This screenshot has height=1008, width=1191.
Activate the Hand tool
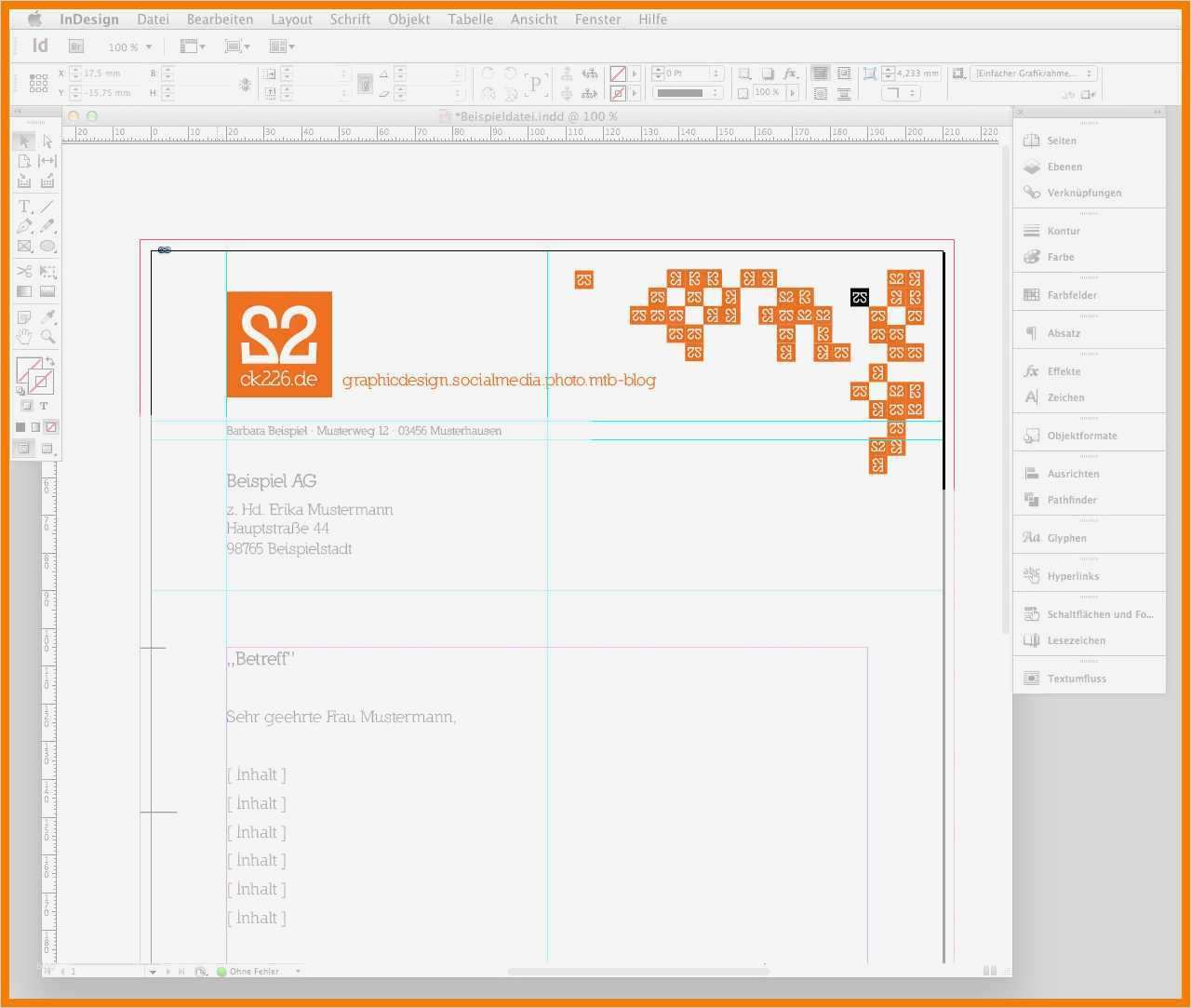pos(23,337)
